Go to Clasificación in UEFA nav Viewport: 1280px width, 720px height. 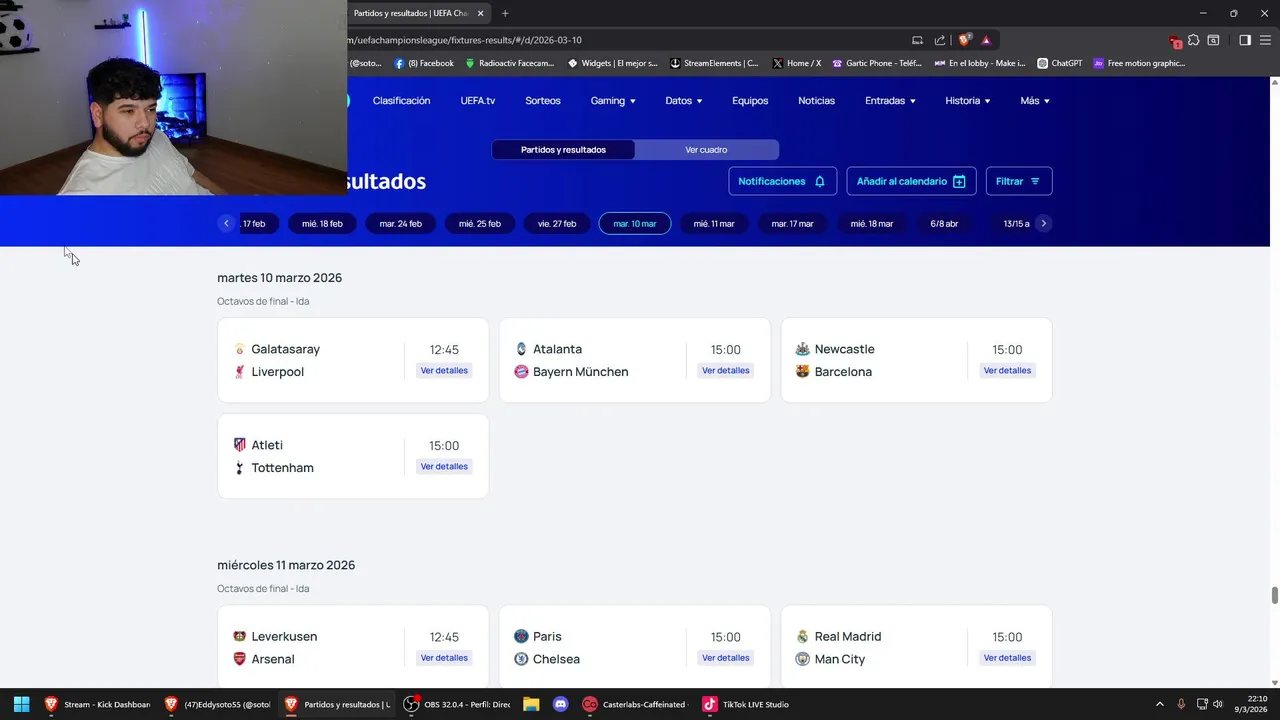[401, 101]
